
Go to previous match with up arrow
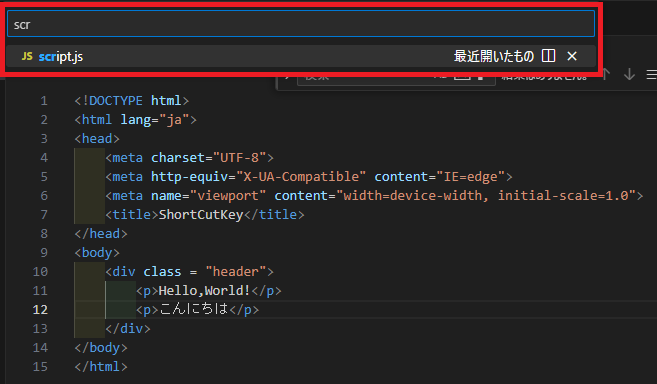606,75
